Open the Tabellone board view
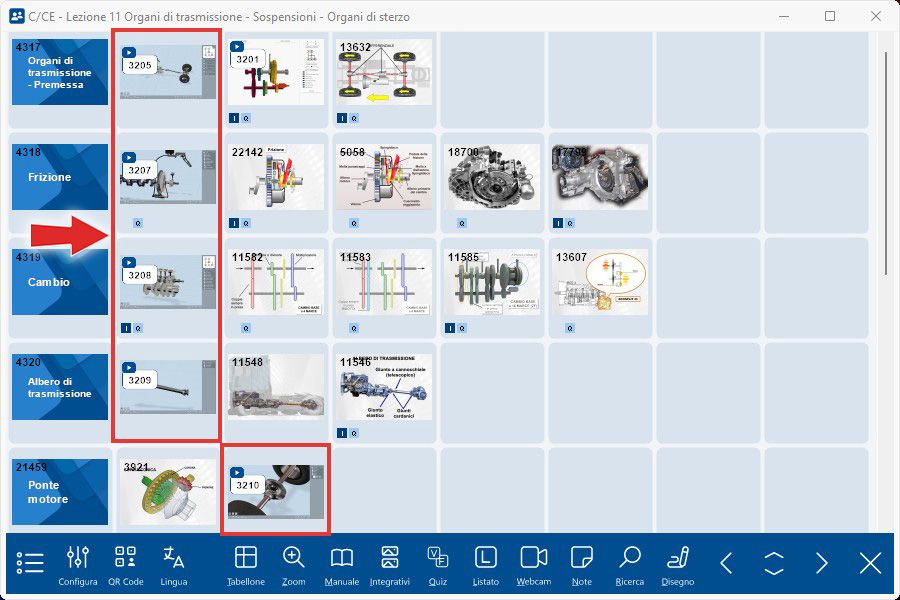The height and width of the screenshot is (600, 900). point(245,564)
